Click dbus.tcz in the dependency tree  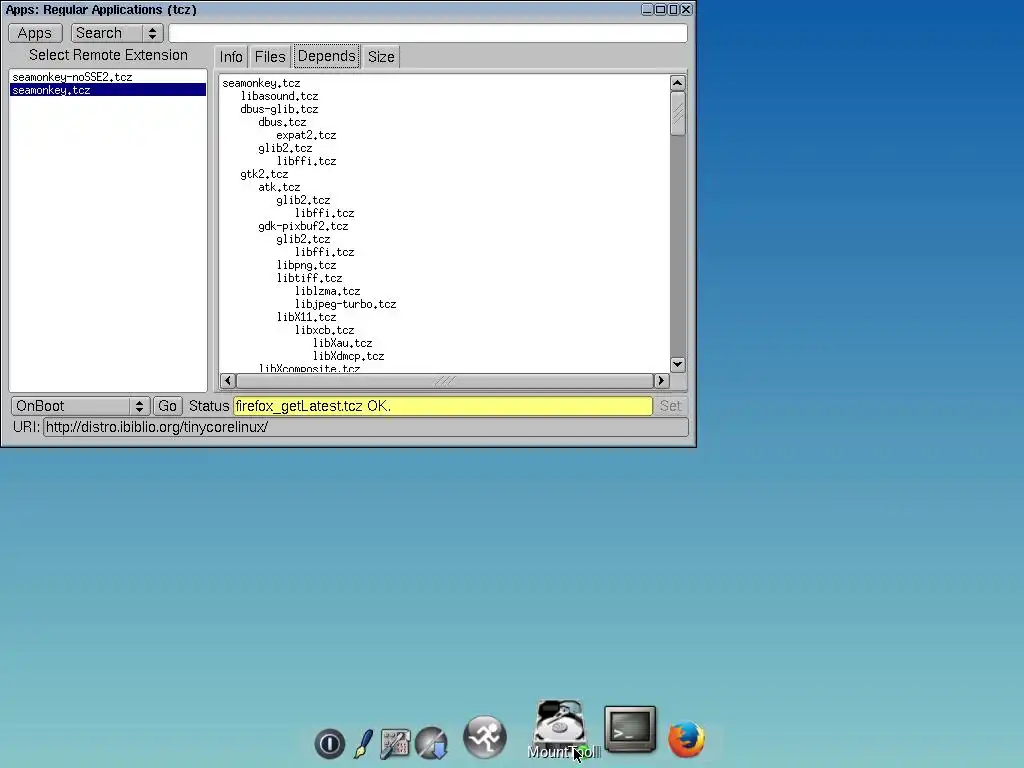click(282, 122)
